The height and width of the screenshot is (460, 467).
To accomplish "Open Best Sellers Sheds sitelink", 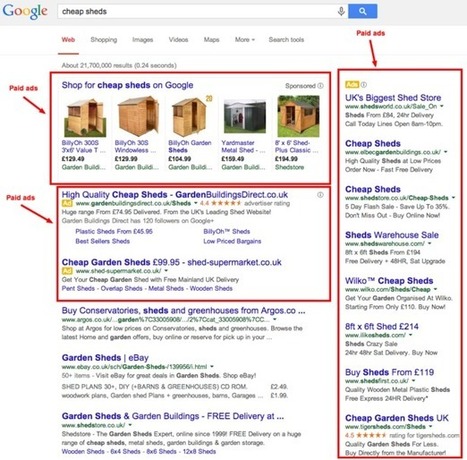I will pyautogui.click(x=102, y=241).
